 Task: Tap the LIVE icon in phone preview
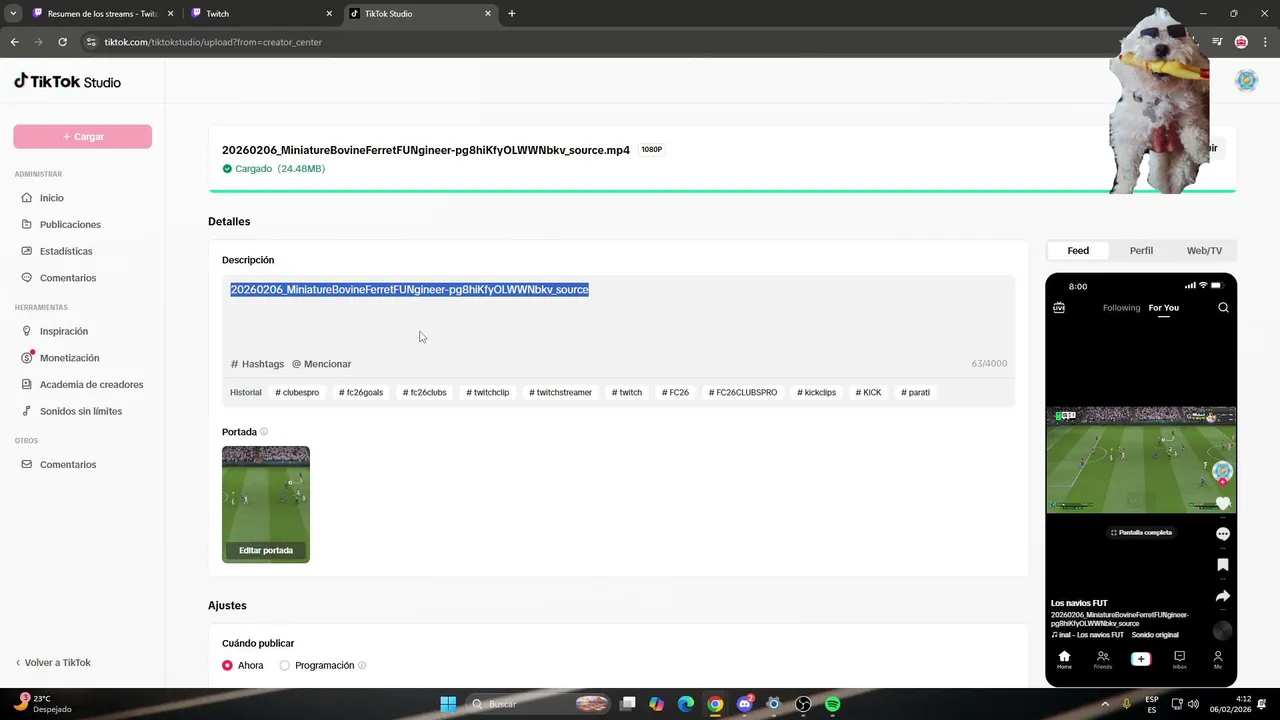[x=1059, y=308]
